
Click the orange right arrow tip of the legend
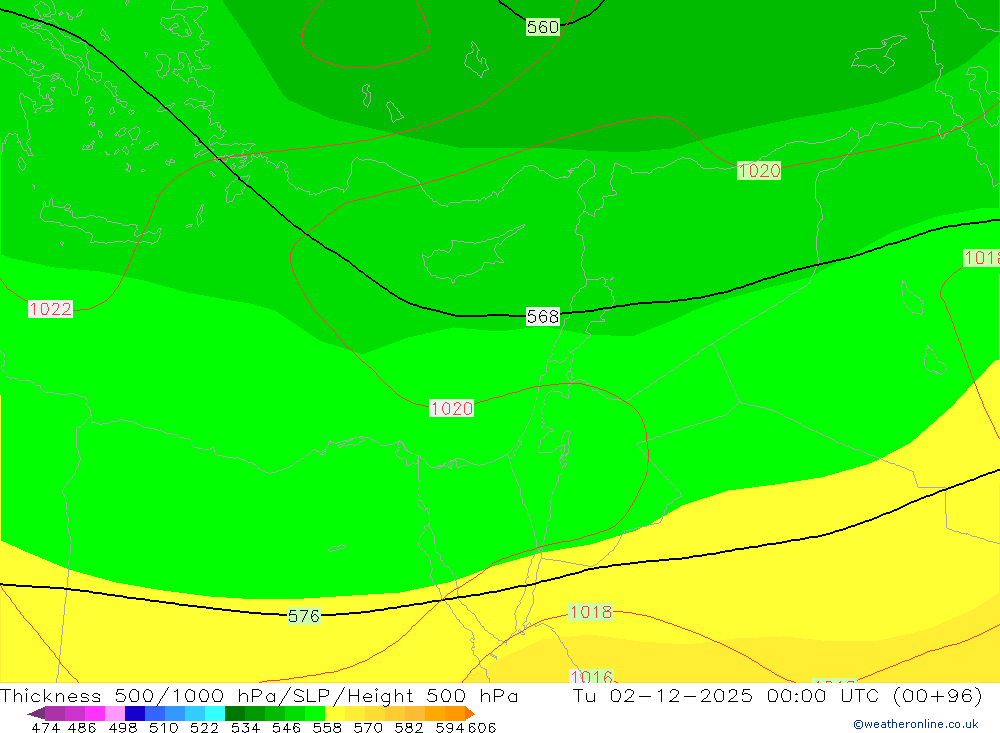pos(470,713)
